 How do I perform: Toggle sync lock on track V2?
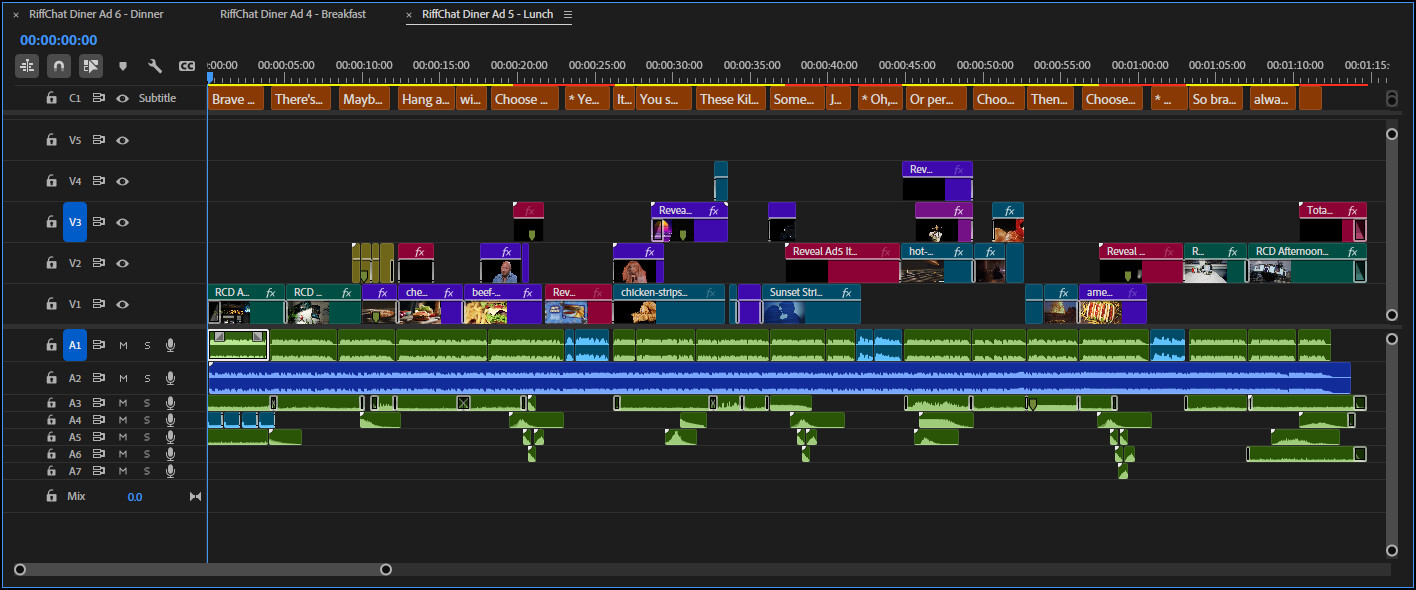[99, 263]
